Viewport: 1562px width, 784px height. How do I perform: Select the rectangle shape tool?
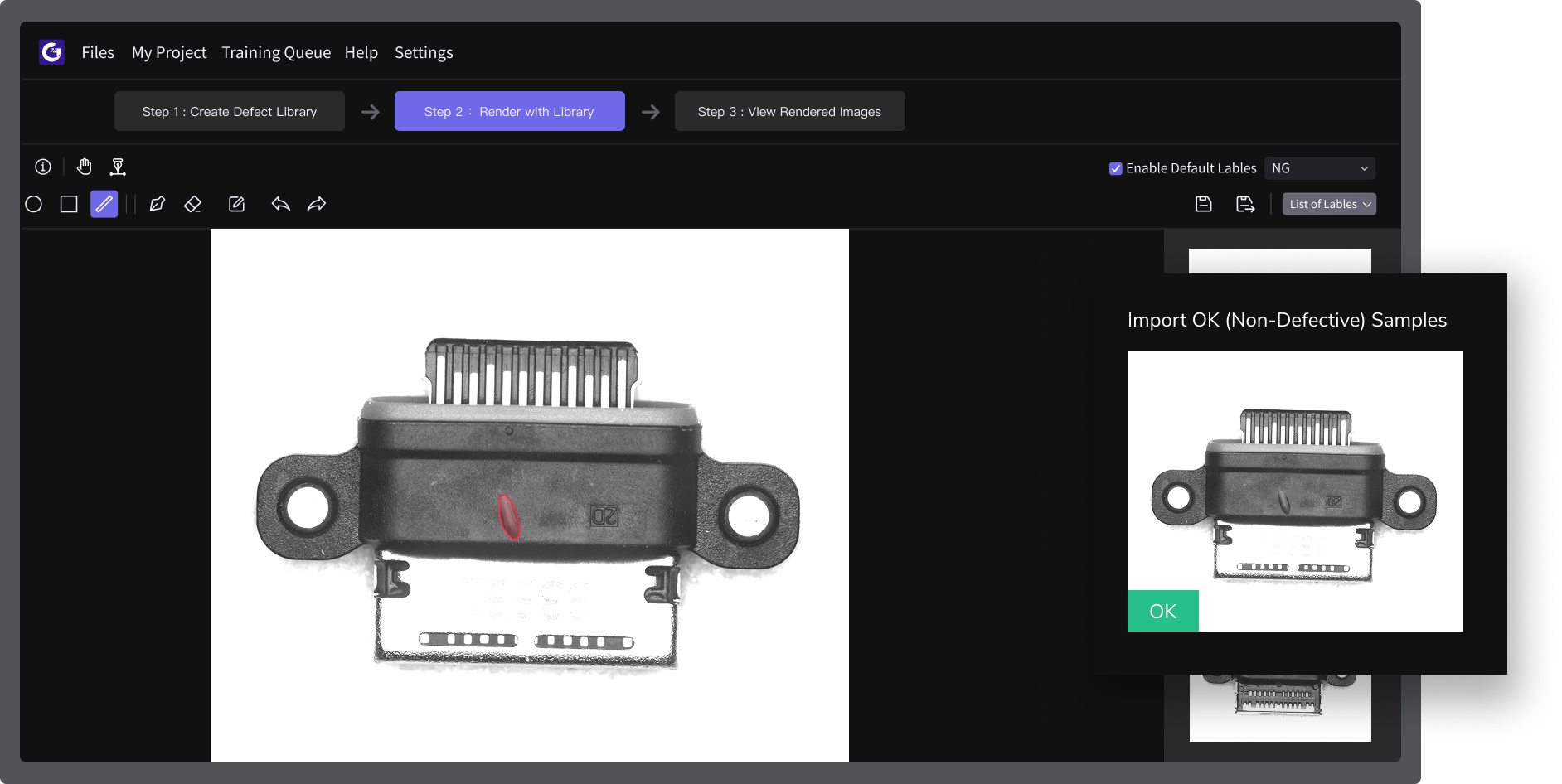click(x=69, y=204)
